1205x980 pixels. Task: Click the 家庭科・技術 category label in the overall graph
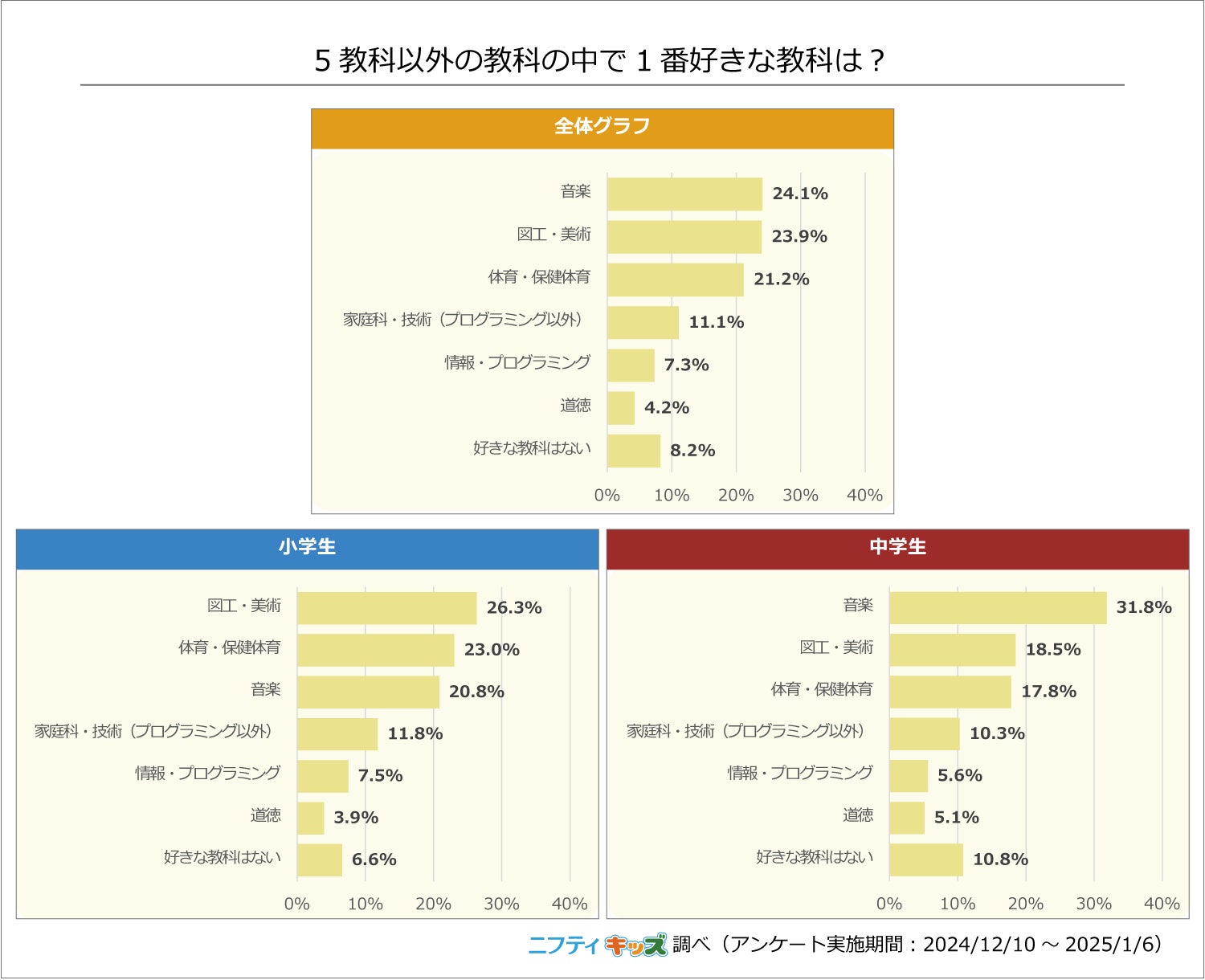tap(463, 320)
